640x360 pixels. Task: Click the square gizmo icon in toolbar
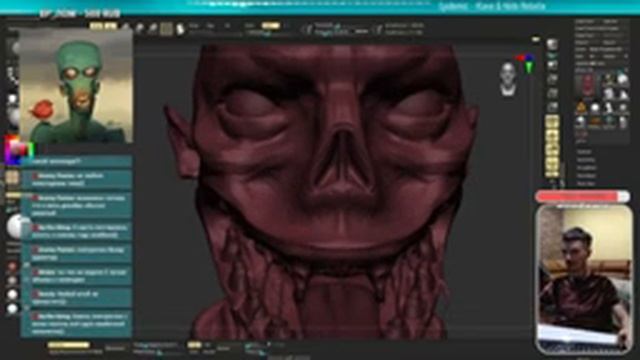(x=166, y=29)
